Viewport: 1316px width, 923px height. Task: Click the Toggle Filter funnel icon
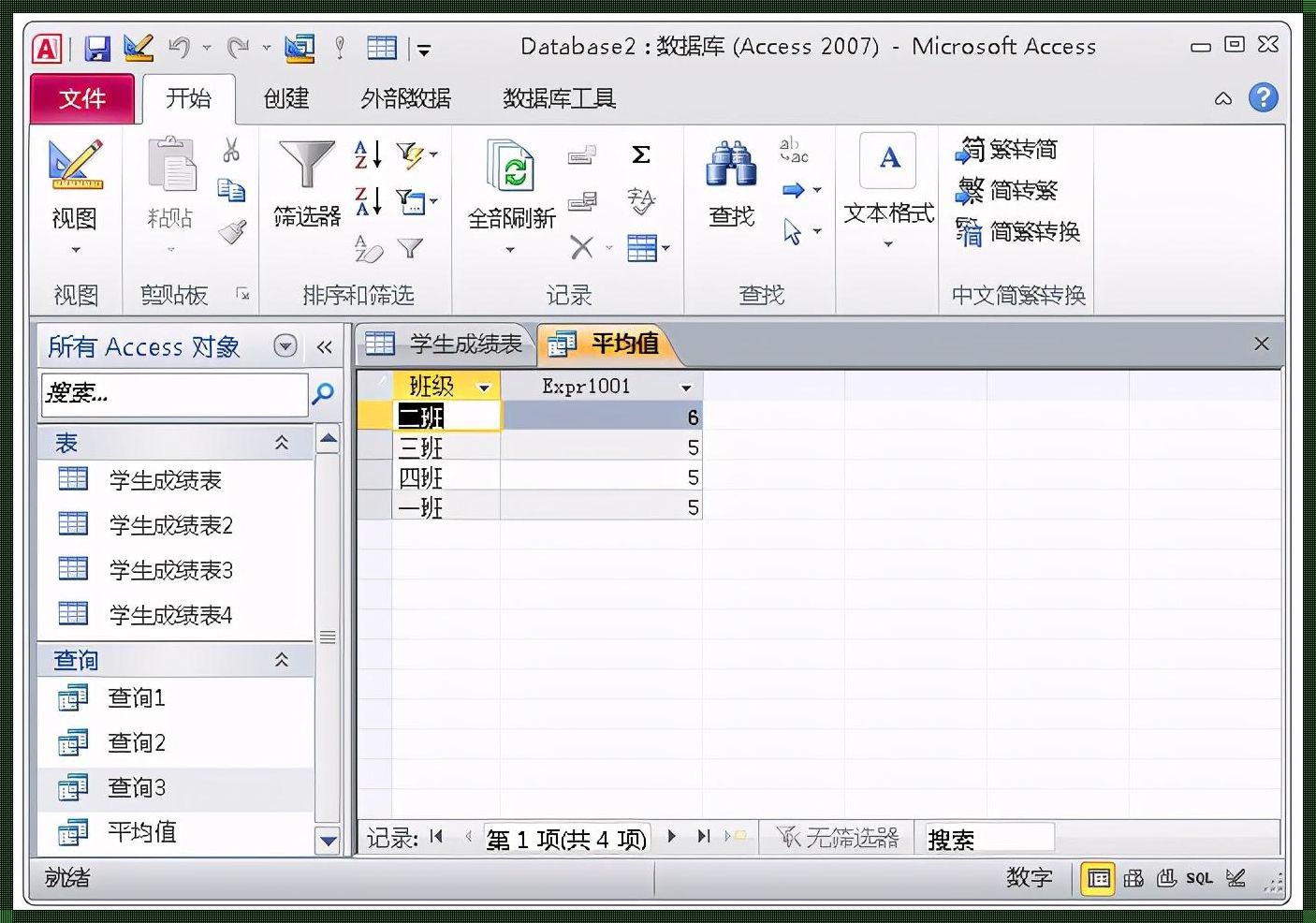410,248
